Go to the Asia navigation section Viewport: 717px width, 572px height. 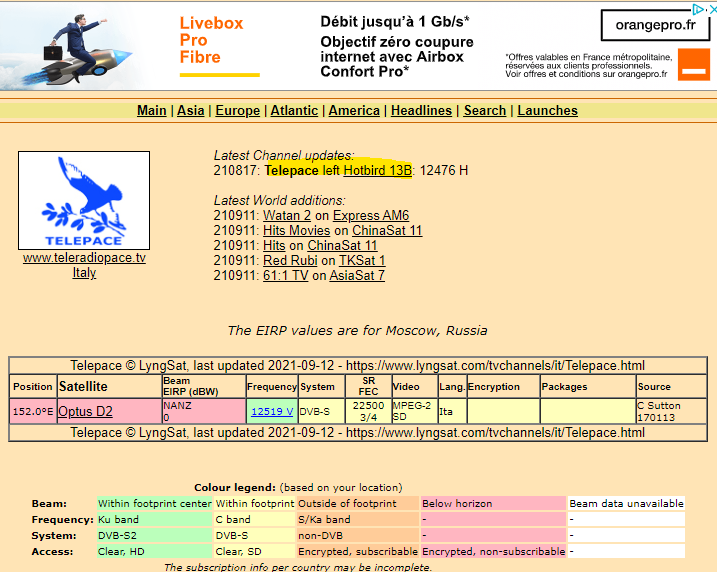191,111
